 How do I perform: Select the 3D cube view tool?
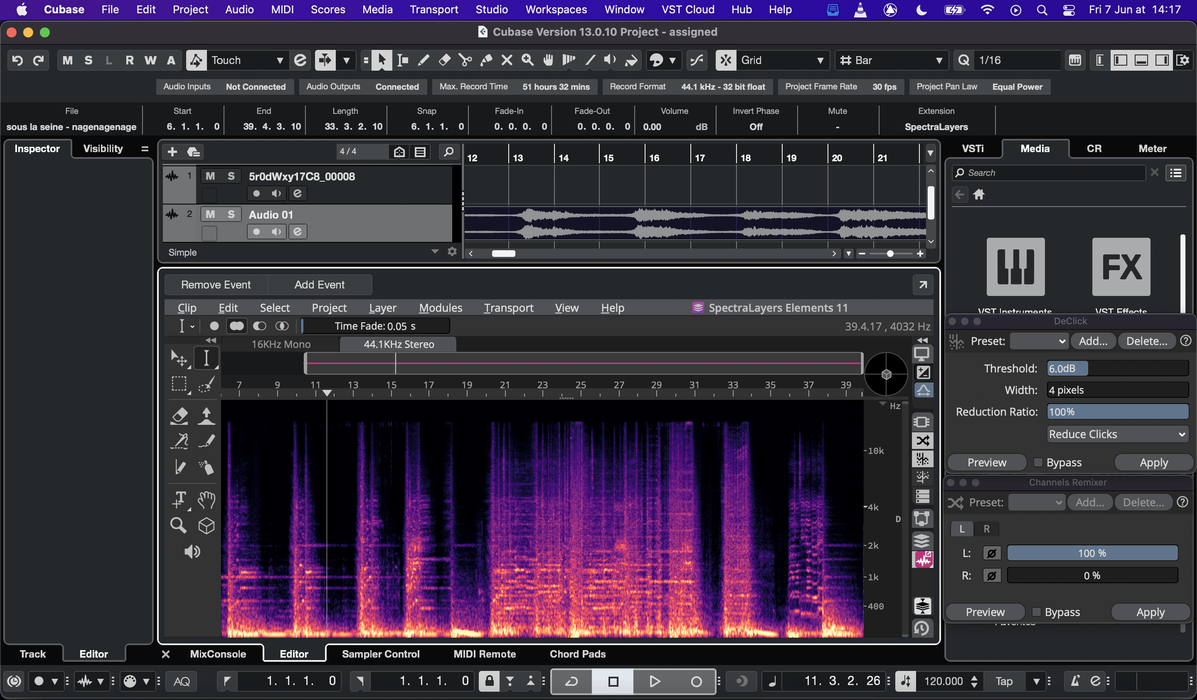click(207, 525)
